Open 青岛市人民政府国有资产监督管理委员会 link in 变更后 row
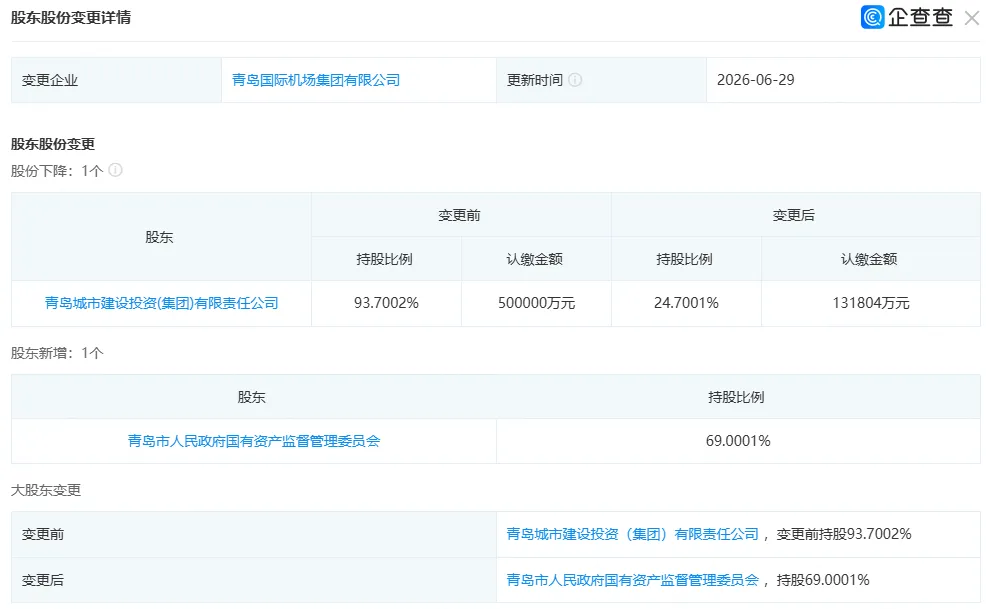Image resolution: width=986 pixels, height=609 pixels. click(x=632, y=580)
